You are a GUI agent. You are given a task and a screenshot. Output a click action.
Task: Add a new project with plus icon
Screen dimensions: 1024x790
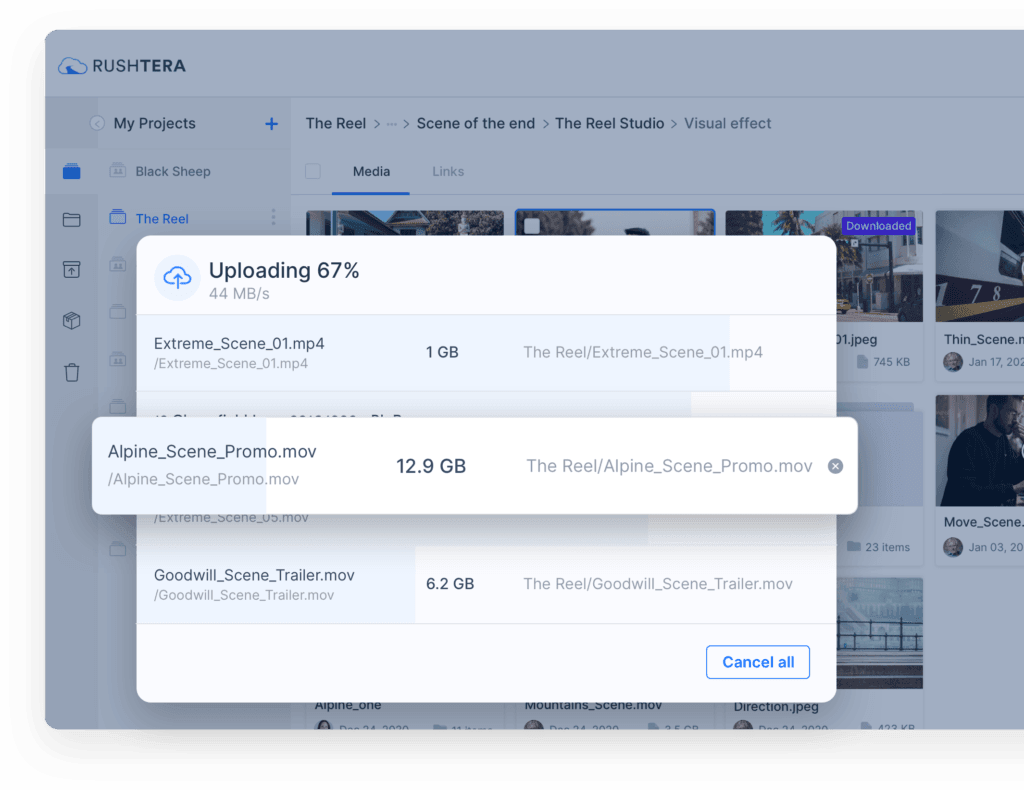(x=271, y=123)
